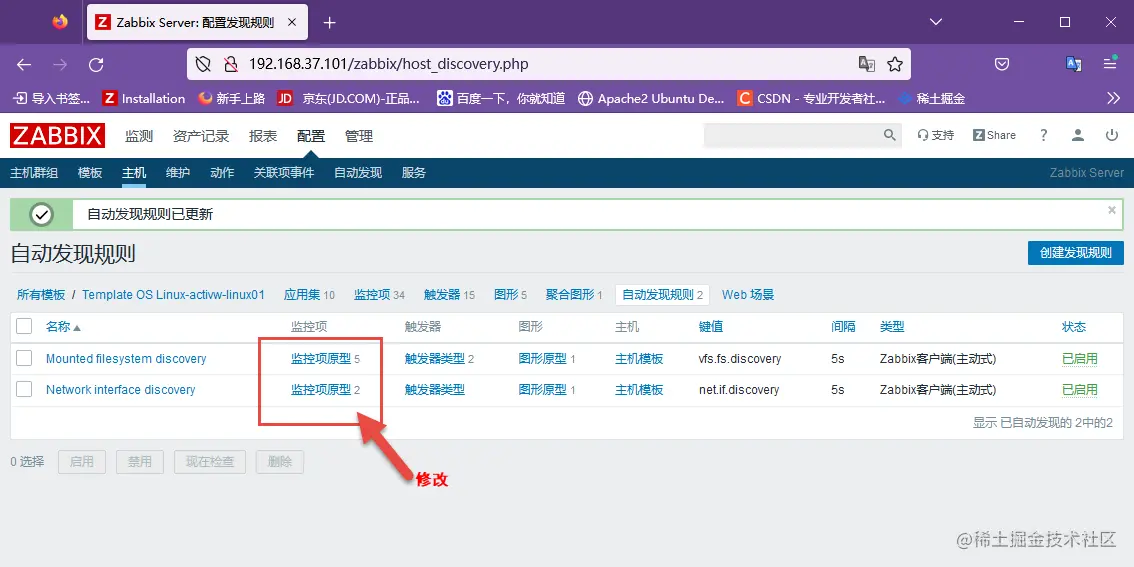Click the Firefox view icon
The image size is (1134, 567).
[x=60, y=22]
